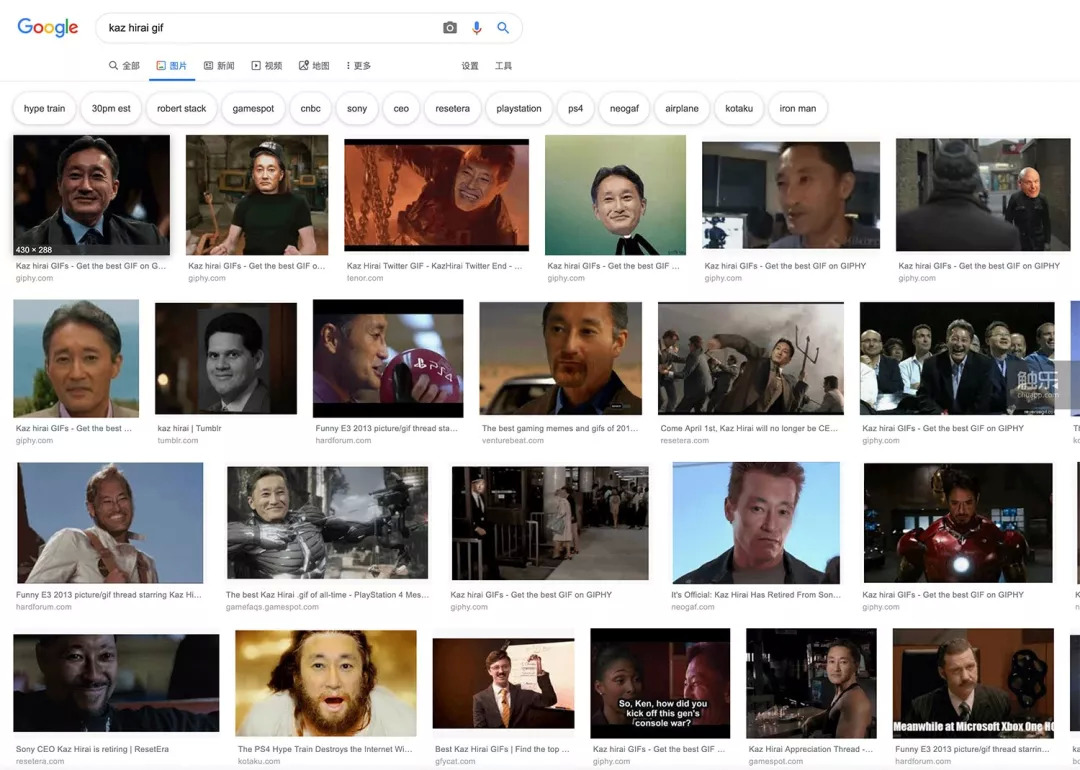Image resolution: width=1080 pixels, height=770 pixels.
Task: Click the Google logo
Action: coord(47,28)
